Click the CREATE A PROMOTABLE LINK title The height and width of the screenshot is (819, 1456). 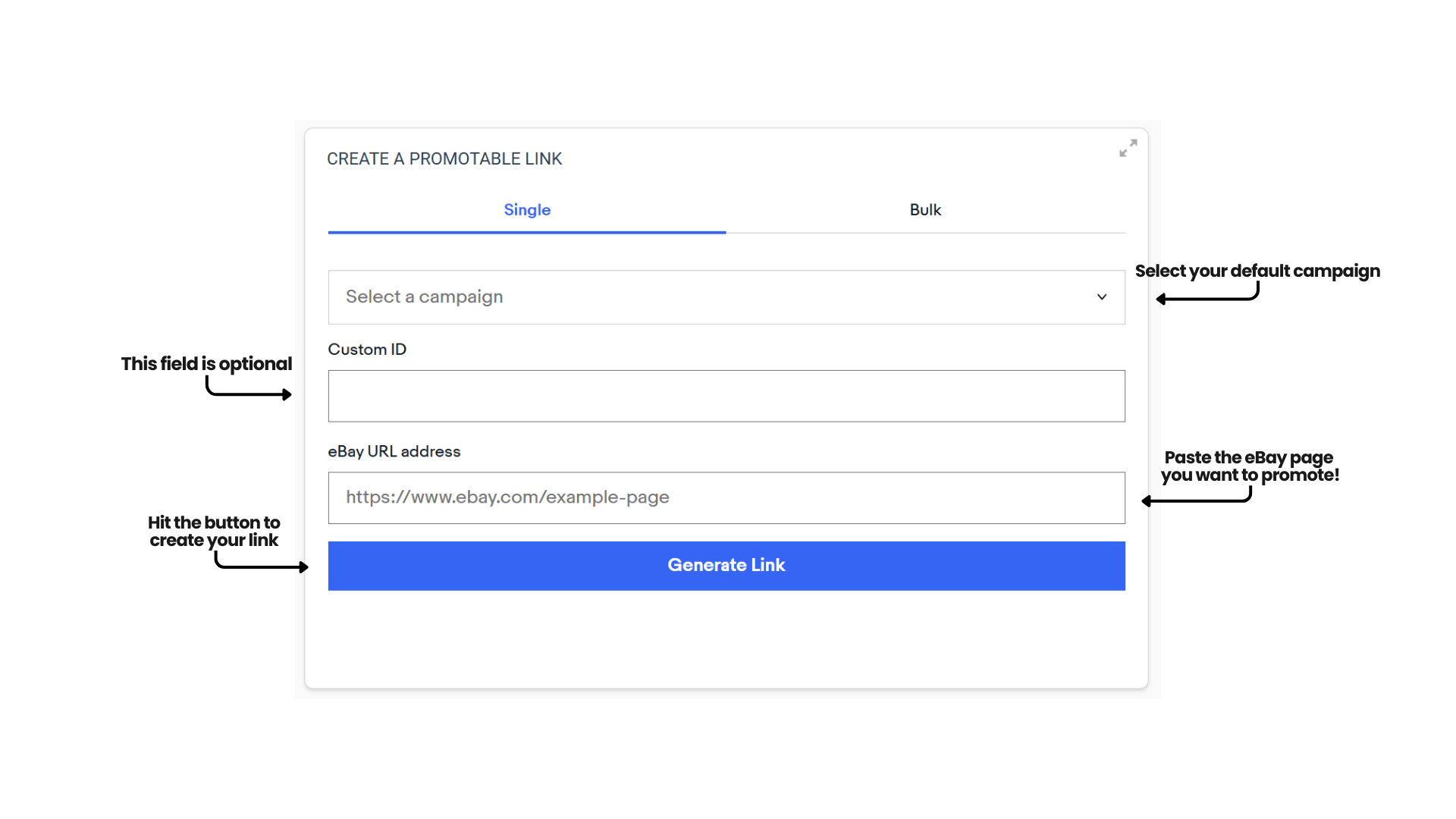444,158
